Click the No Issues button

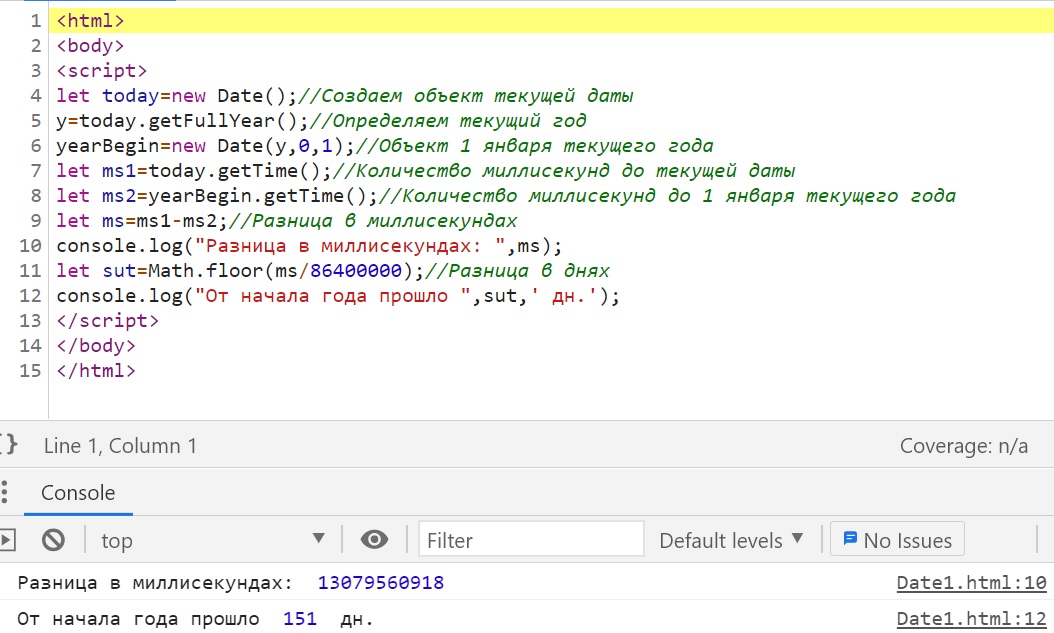point(897,540)
